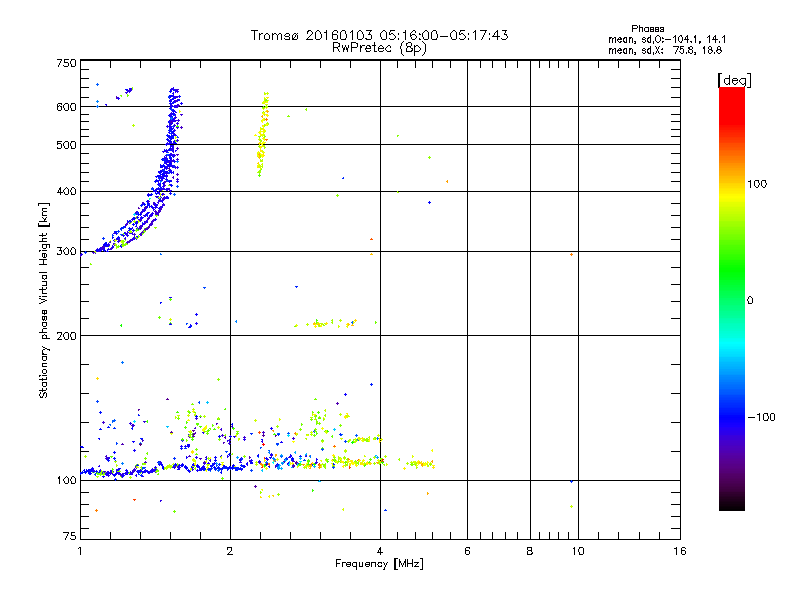Click the x-axis tick label '10'
Image resolution: width=800 pixels, height=600 pixels.
click(x=578, y=551)
